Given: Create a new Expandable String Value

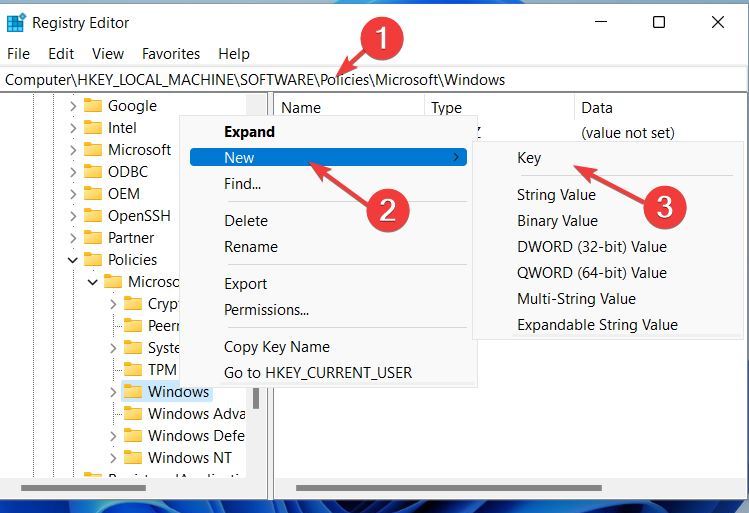Looking at the screenshot, I should point(608,325).
